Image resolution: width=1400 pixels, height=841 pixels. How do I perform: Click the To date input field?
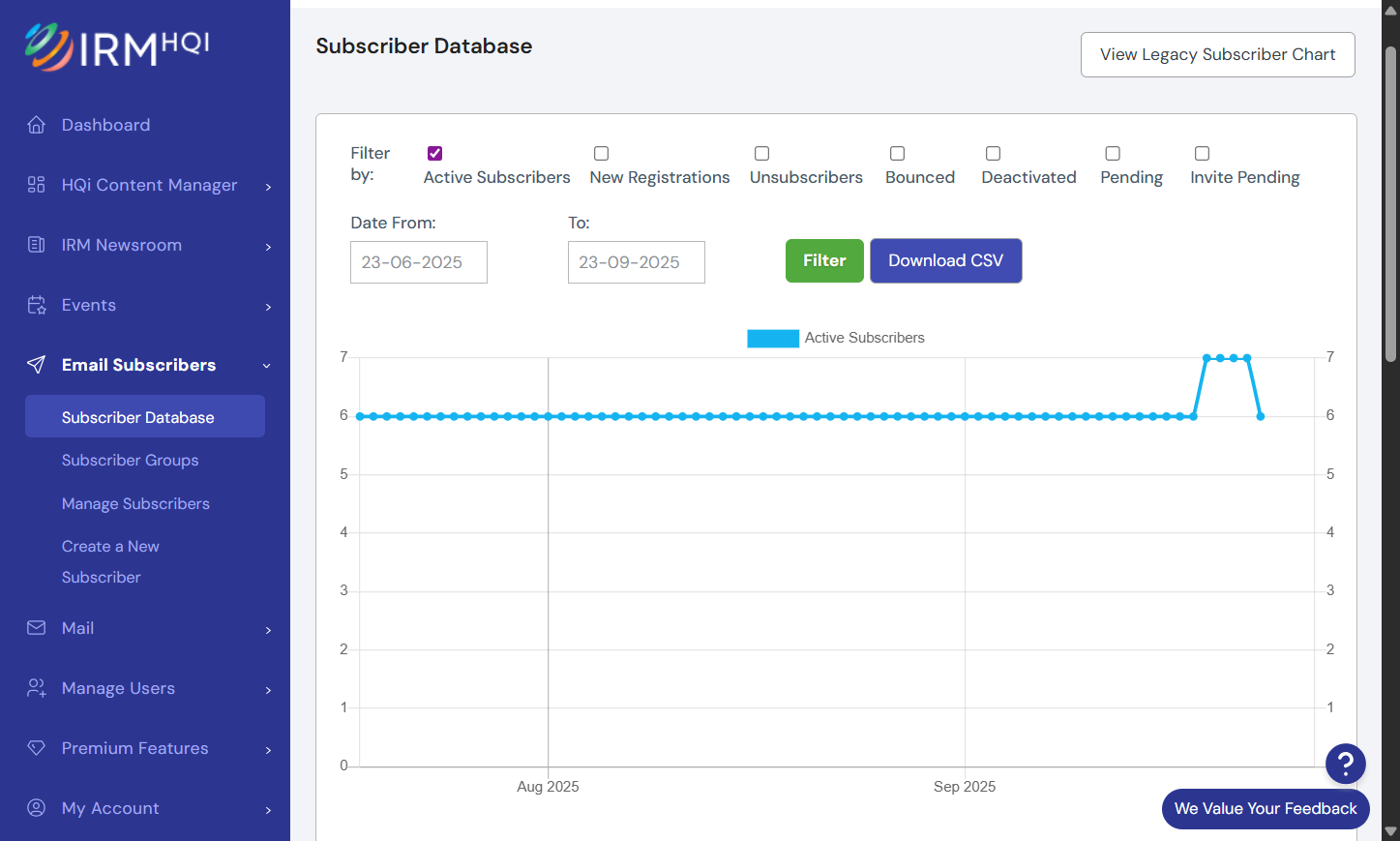637,262
